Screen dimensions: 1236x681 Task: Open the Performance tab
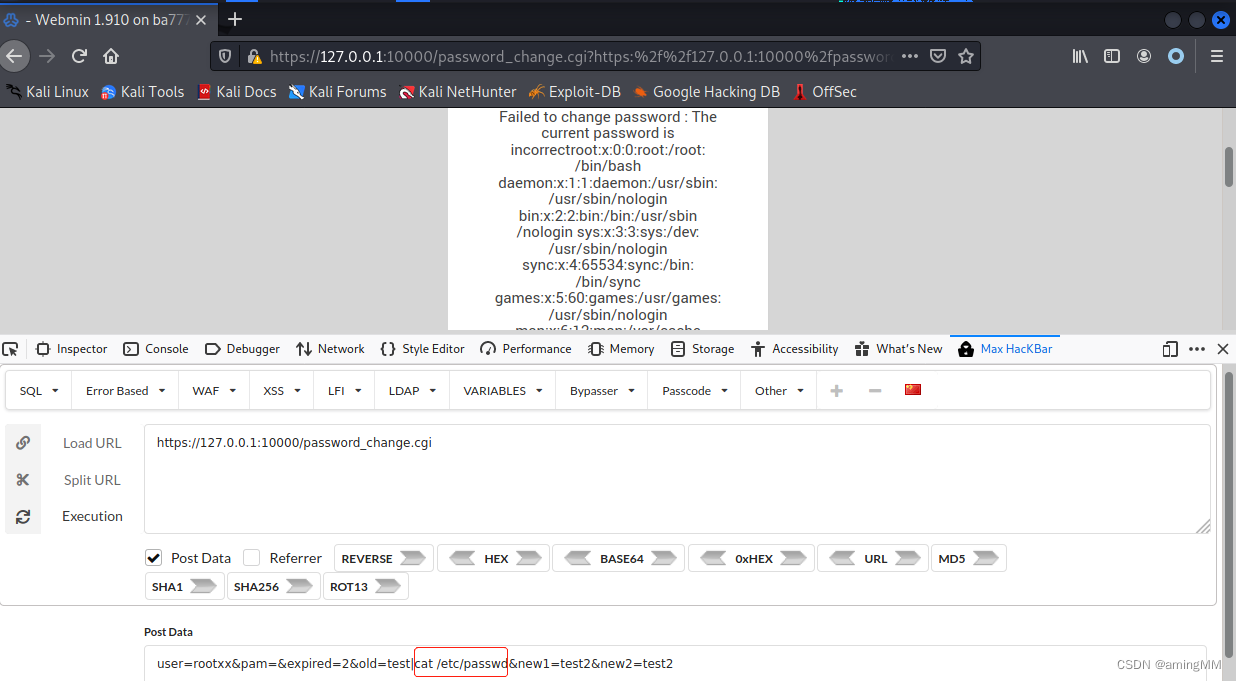[526, 349]
